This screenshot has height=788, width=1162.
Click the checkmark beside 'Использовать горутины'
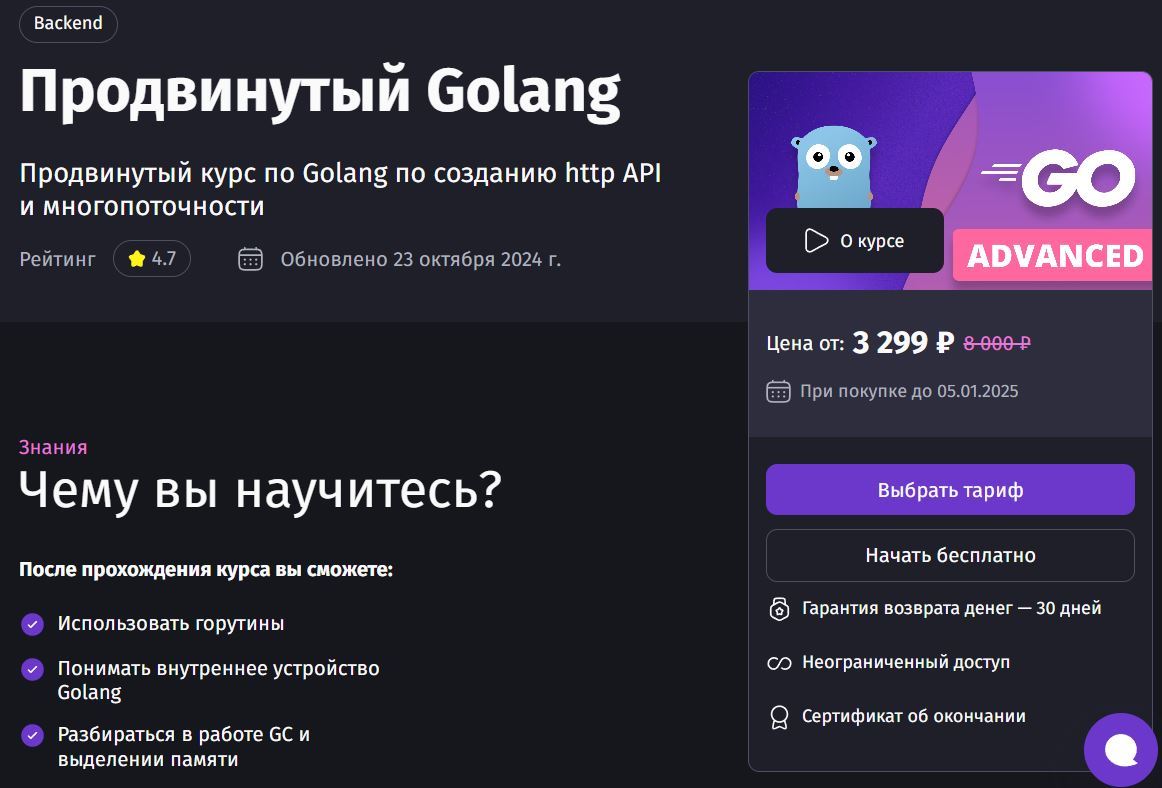32,624
